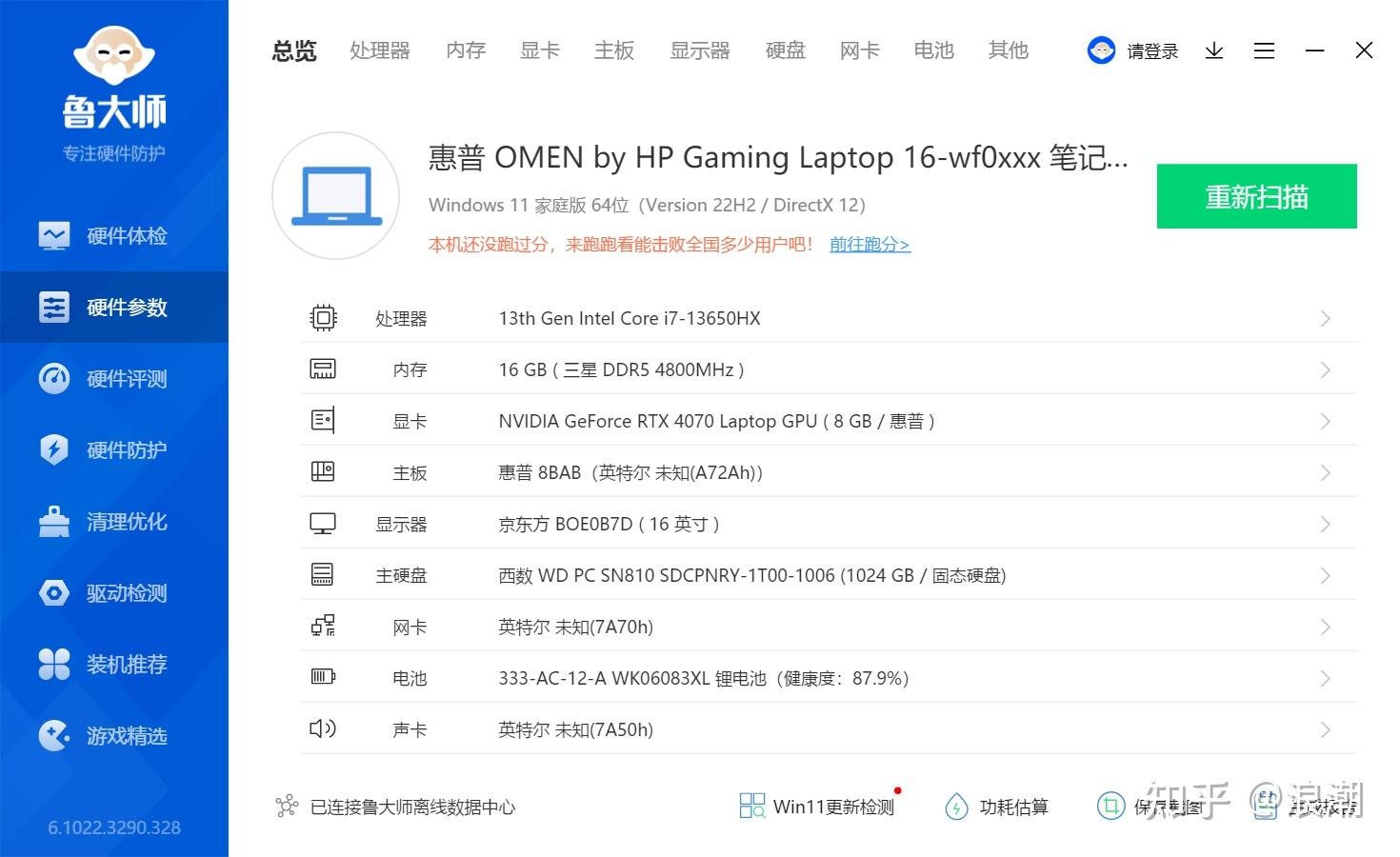The height and width of the screenshot is (857, 1400).
Task: Click the green 重新扫描 button
Action: tap(1256, 196)
